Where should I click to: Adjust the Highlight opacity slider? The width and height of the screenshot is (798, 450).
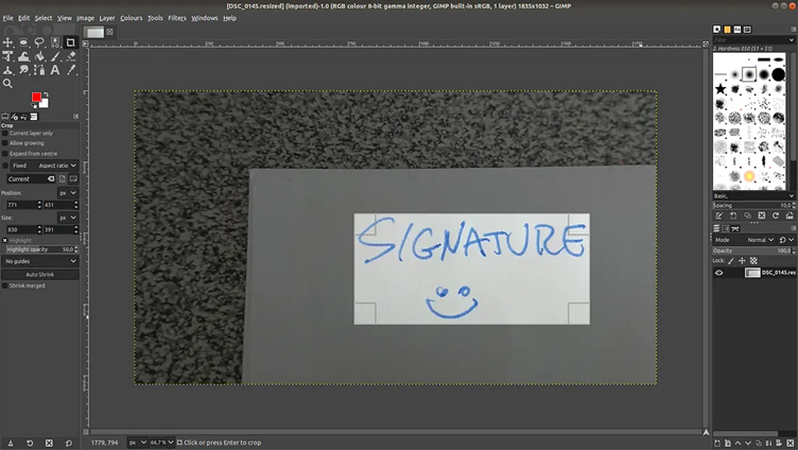coord(40,249)
